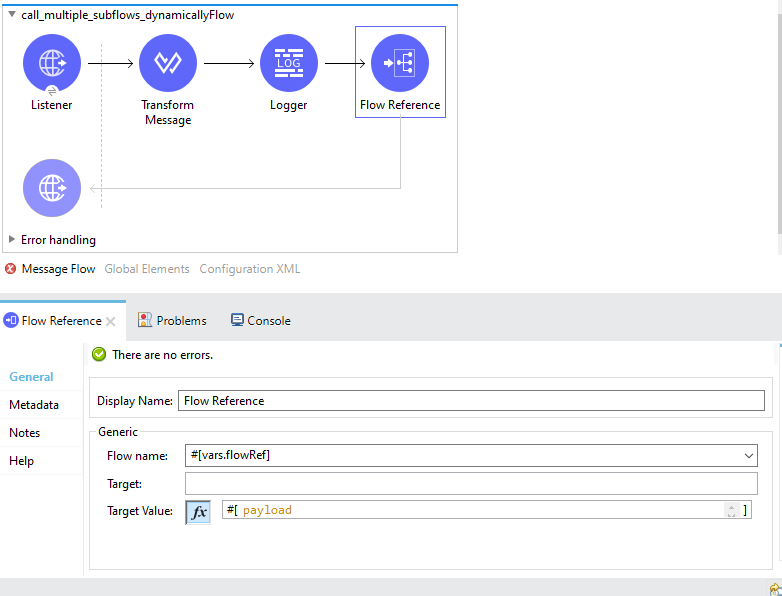782x596 pixels.
Task: Click the Problems tab icon
Action: 145,320
